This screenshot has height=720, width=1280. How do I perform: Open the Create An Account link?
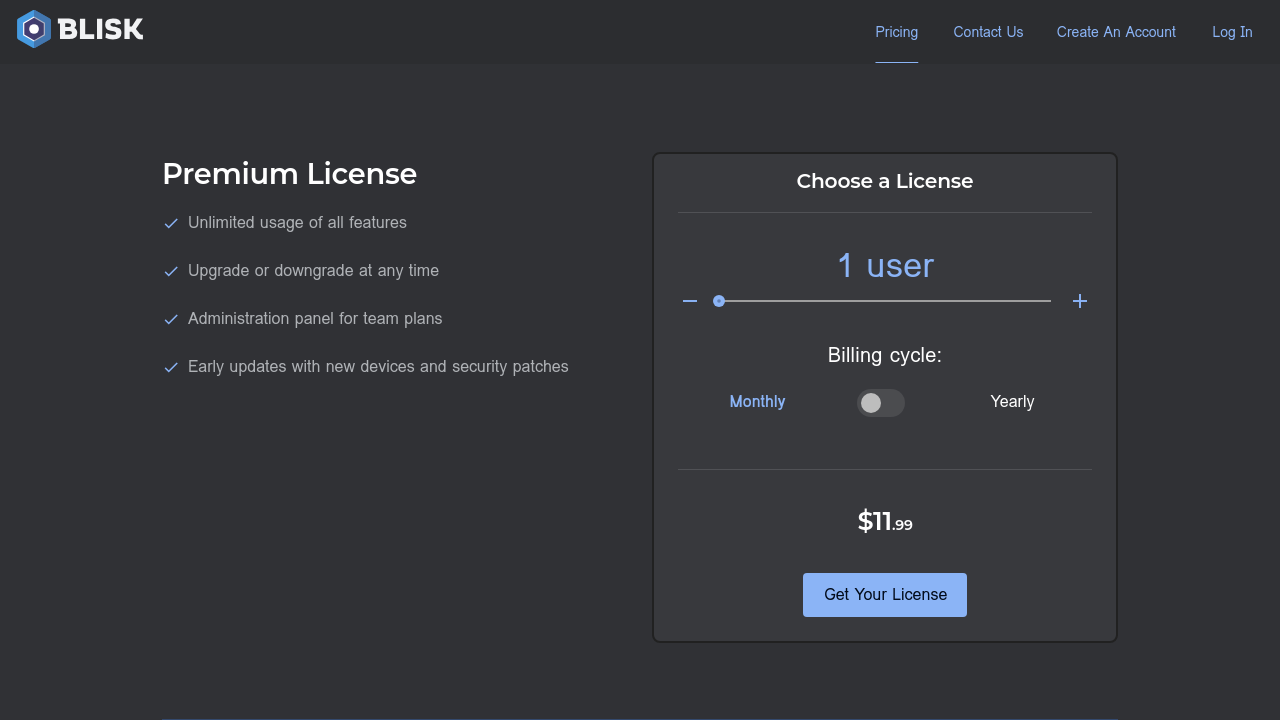pos(1116,32)
